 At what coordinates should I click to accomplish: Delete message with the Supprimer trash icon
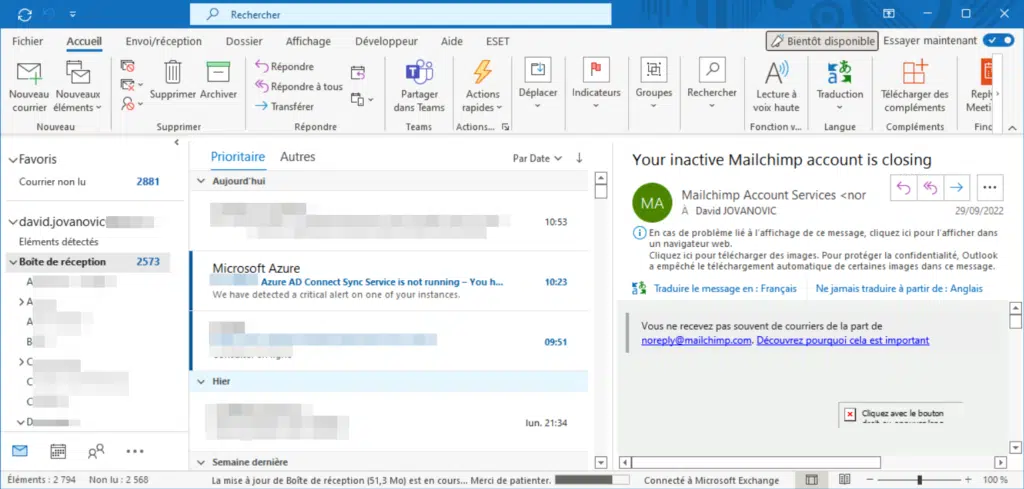(x=173, y=71)
